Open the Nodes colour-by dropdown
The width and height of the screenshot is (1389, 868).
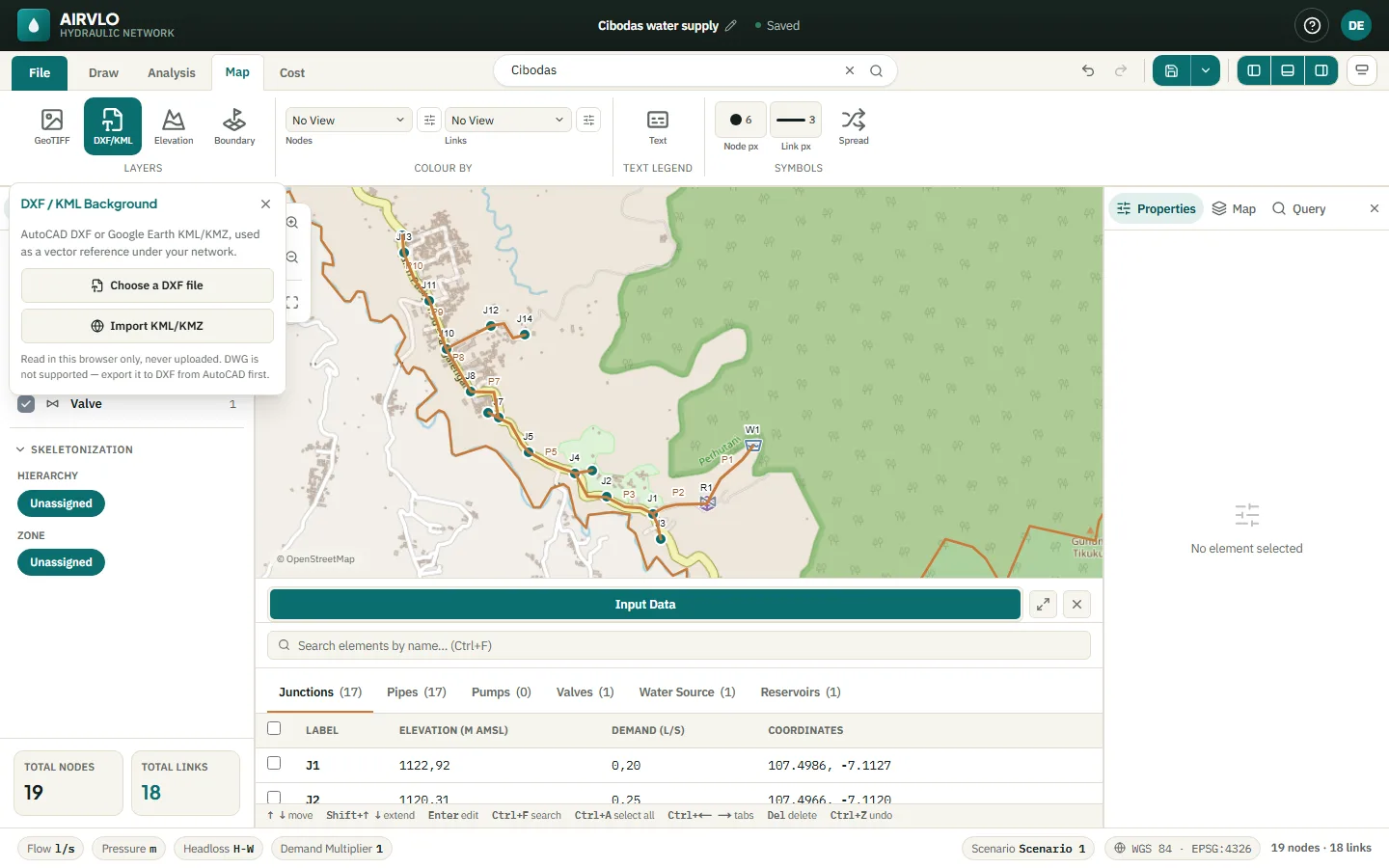pos(348,120)
